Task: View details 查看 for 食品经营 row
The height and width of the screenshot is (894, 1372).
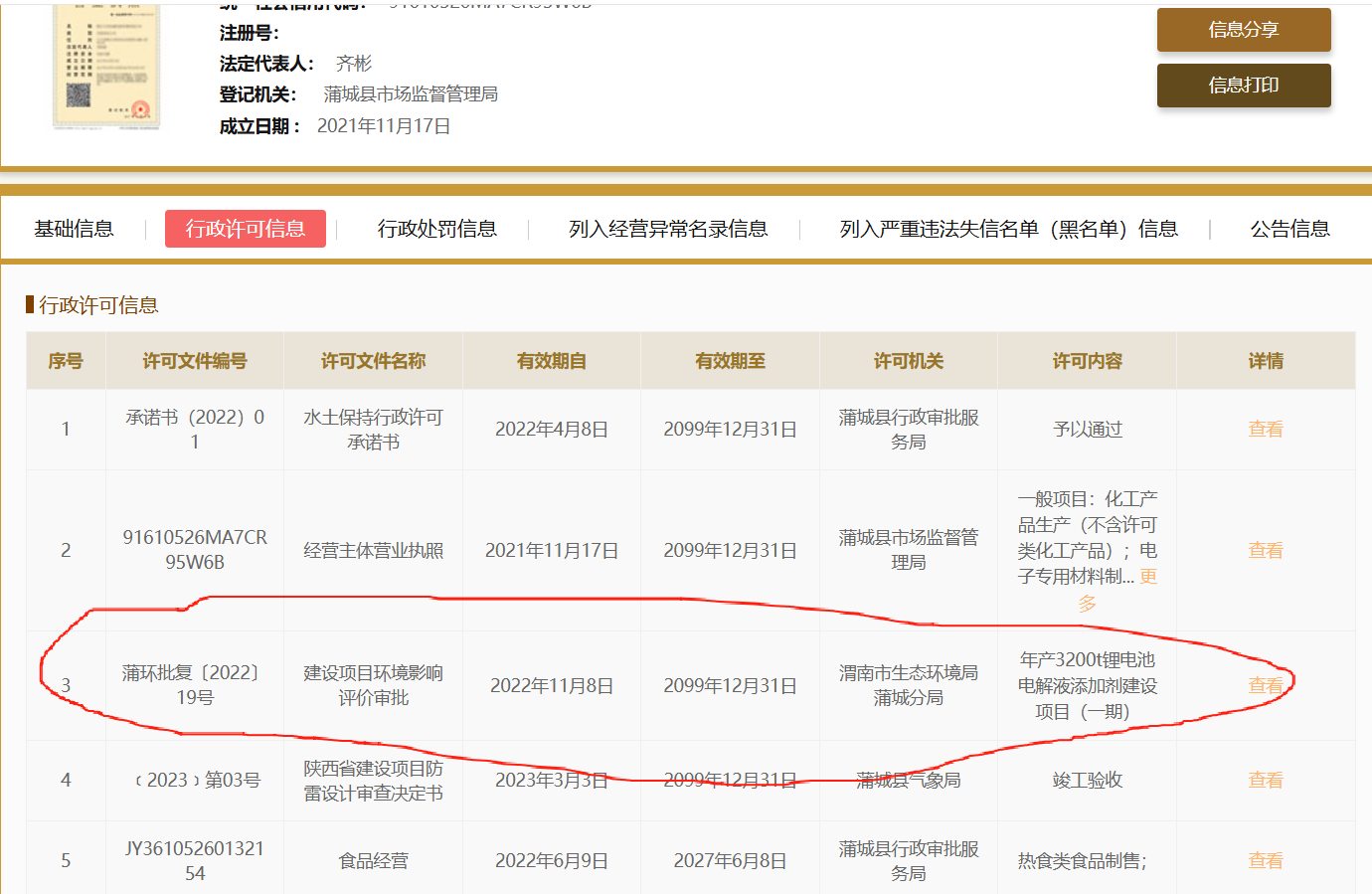Action: point(1266,860)
